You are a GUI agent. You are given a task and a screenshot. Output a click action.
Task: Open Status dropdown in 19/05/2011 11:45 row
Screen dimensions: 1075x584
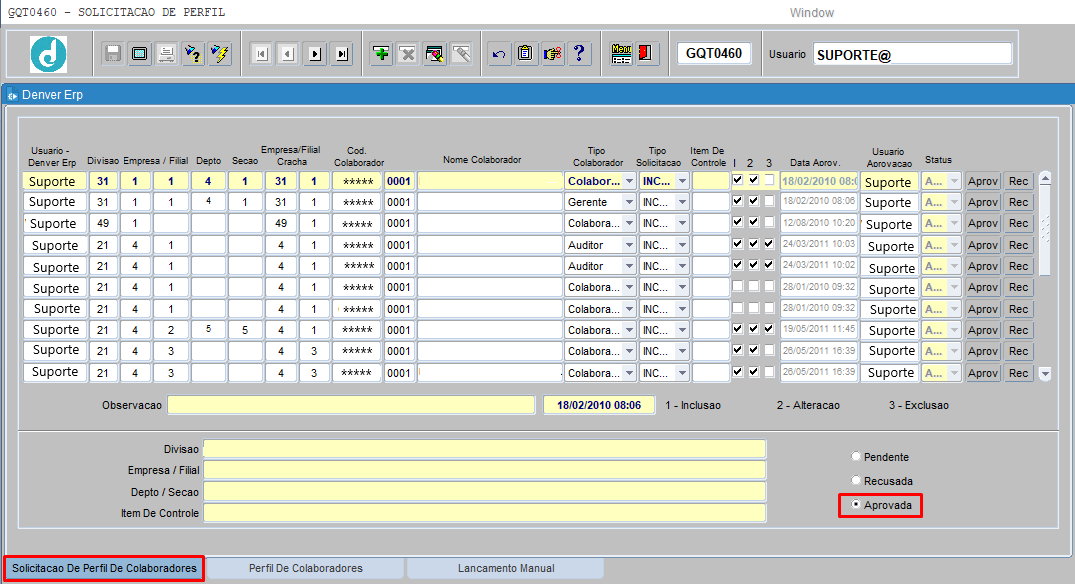954,330
